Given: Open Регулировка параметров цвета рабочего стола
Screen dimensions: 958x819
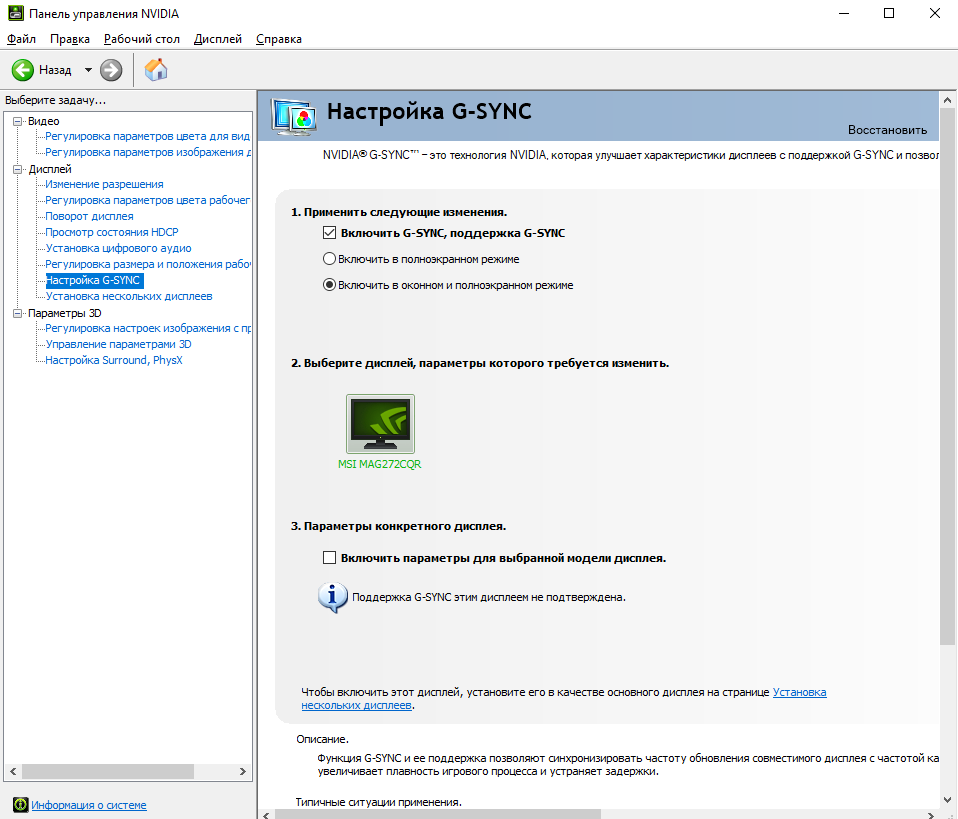Looking at the screenshot, I should point(147,200).
